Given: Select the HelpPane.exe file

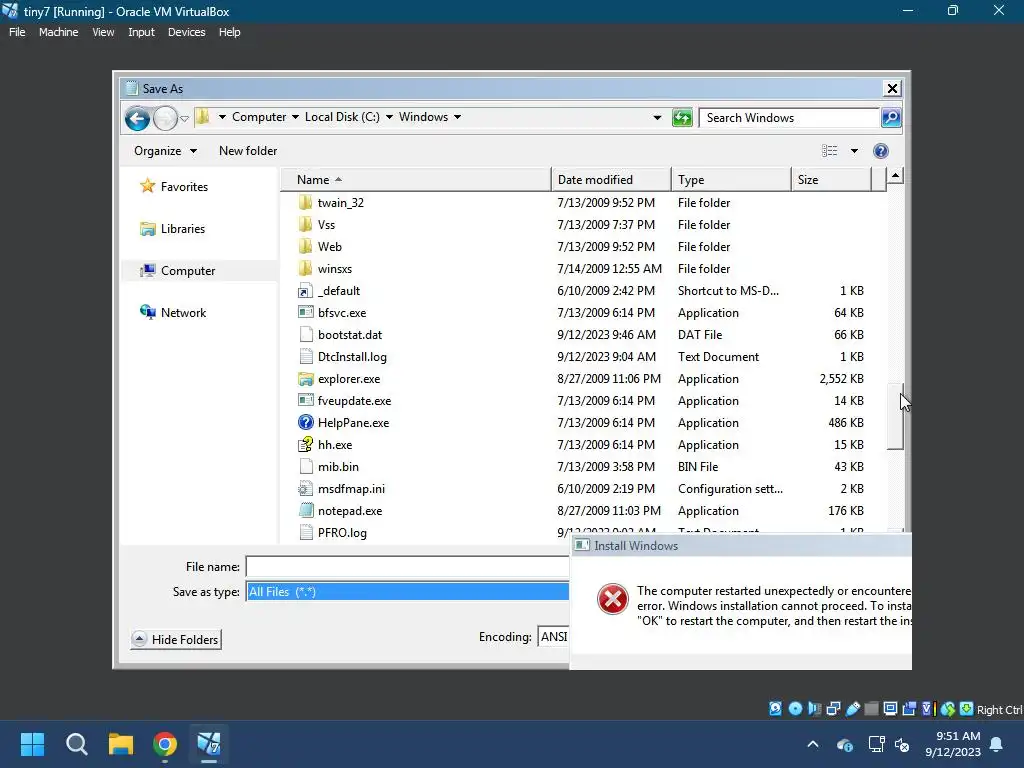Looking at the screenshot, I should [353, 423].
